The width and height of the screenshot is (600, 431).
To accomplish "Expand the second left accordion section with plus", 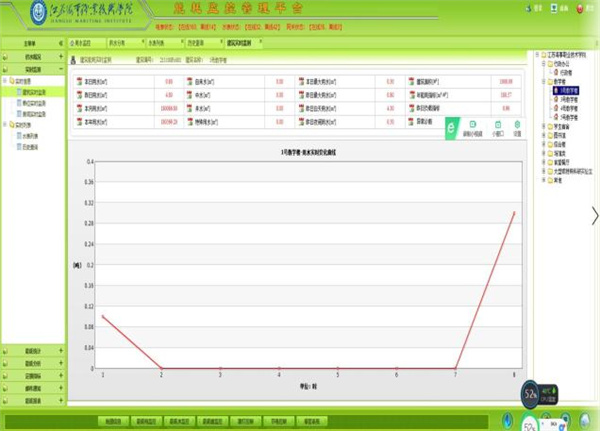I will pos(61,57).
